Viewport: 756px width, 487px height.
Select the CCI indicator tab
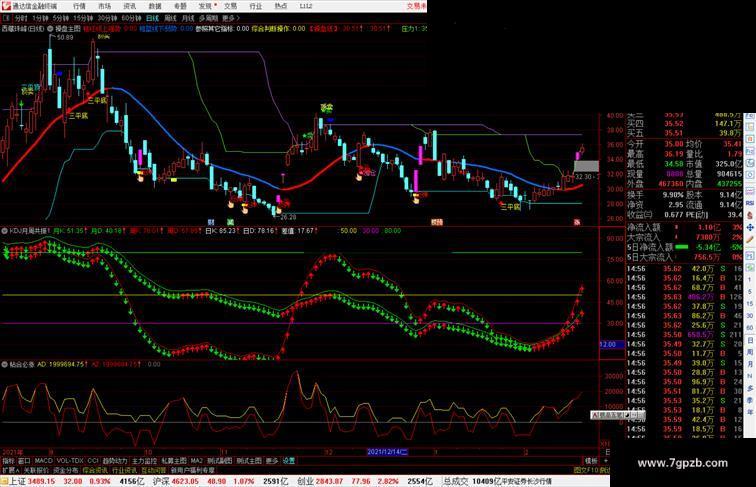point(93,461)
